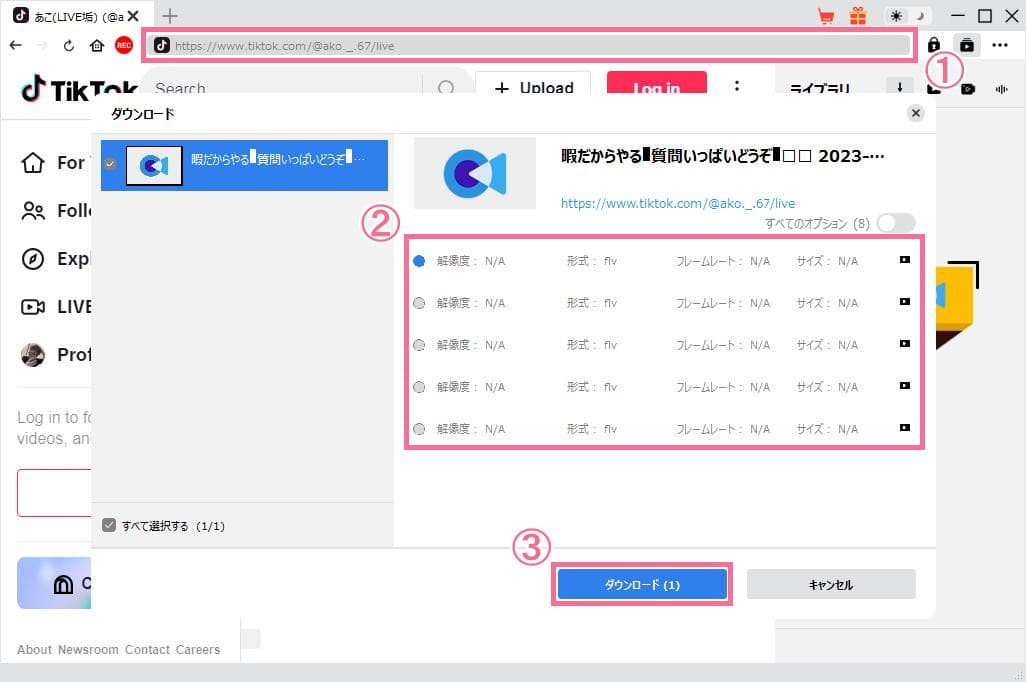Start recording with red REC icon
The image size is (1026, 682).
coord(124,45)
